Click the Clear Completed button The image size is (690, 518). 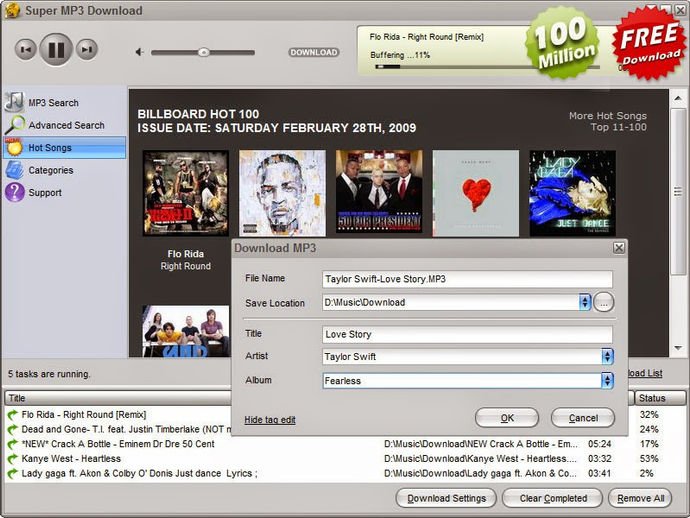click(x=553, y=499)
